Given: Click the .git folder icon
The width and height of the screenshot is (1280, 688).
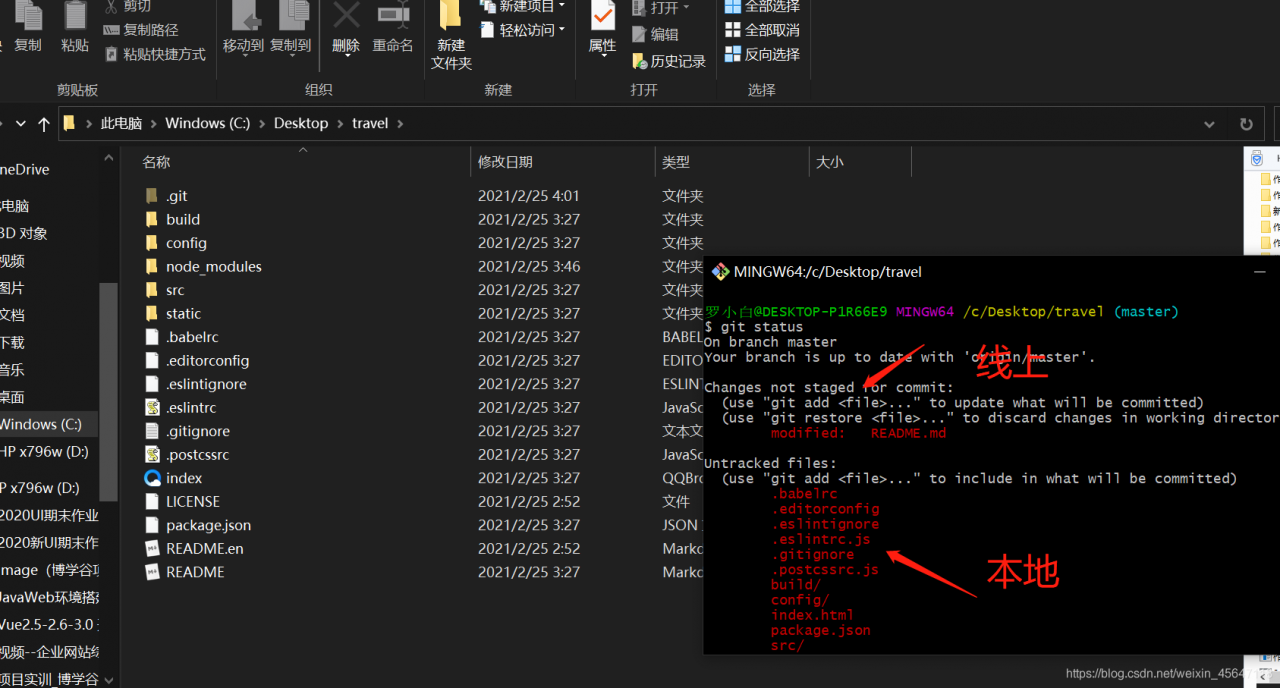Looking at the screenshot, I should click(x=151, y=196).
